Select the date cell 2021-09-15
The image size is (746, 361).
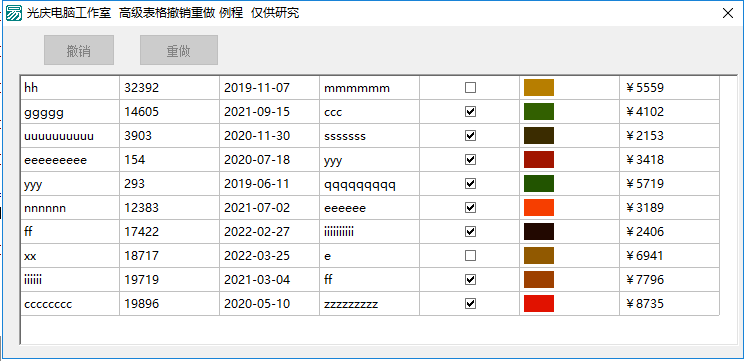pos(269,112)
